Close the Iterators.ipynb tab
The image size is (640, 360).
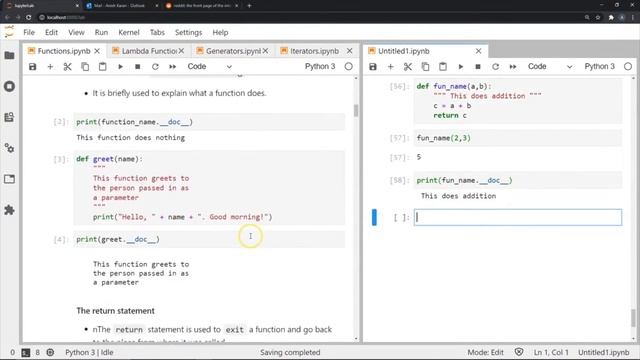tap(349, 51)
